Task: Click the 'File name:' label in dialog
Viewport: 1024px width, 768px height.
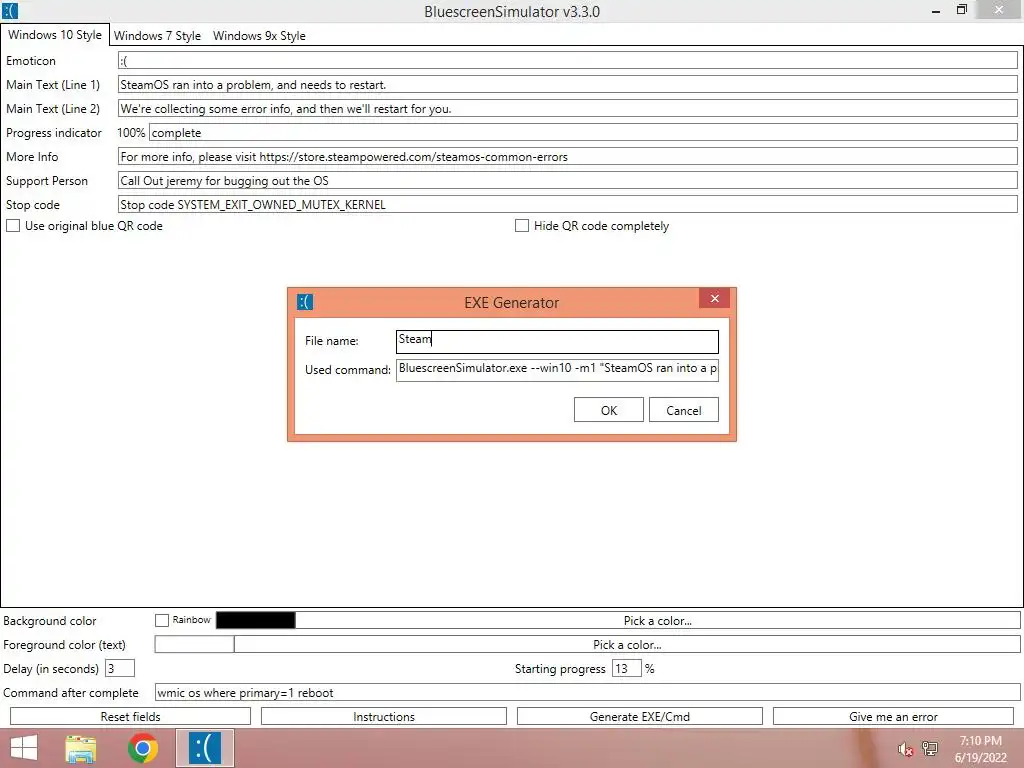Action: [x=332, y=341]
